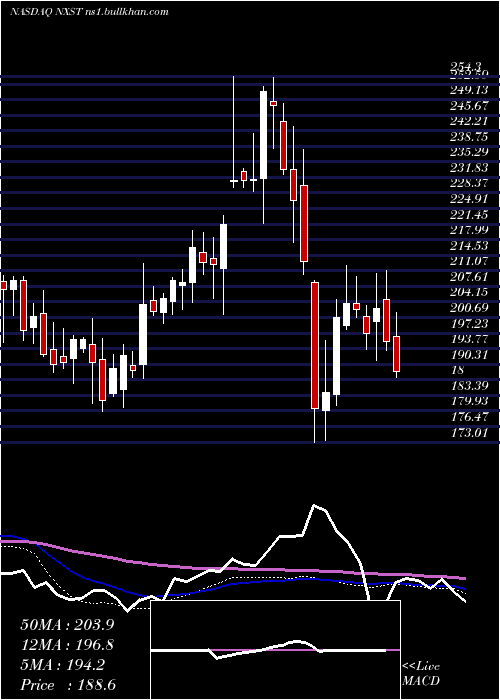Click the 12MA : 196.8 readout
Screen dimensions: 500x700
[67, 645]
